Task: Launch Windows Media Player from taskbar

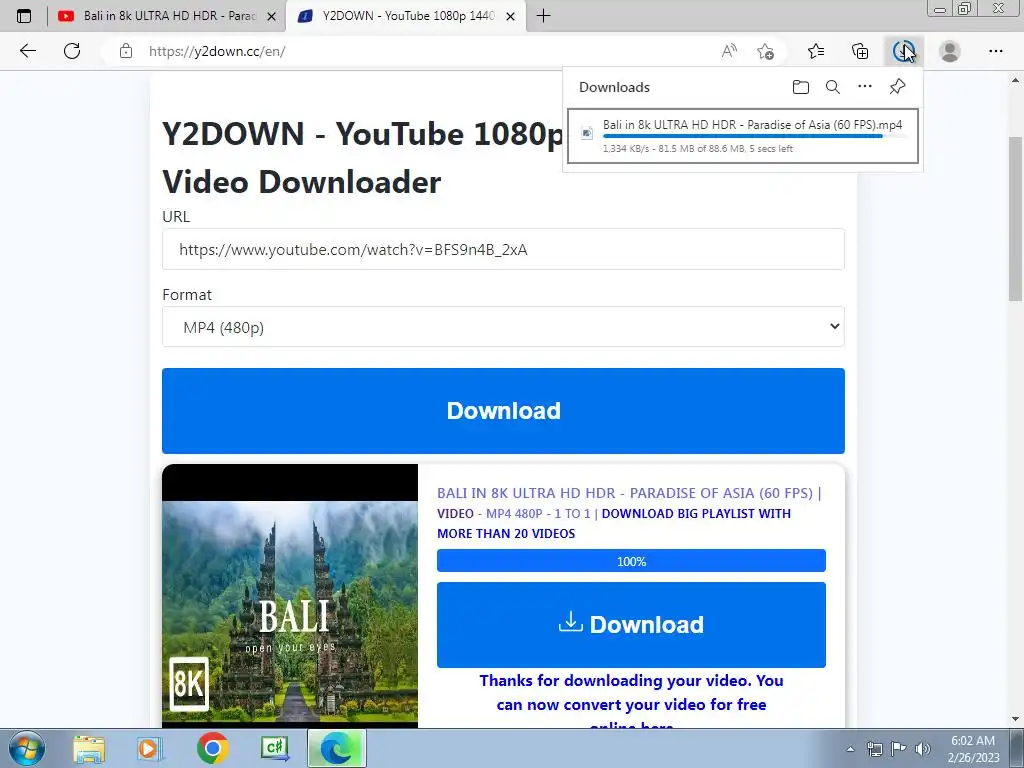Action: pyautogui.click(x=150, y=749)
